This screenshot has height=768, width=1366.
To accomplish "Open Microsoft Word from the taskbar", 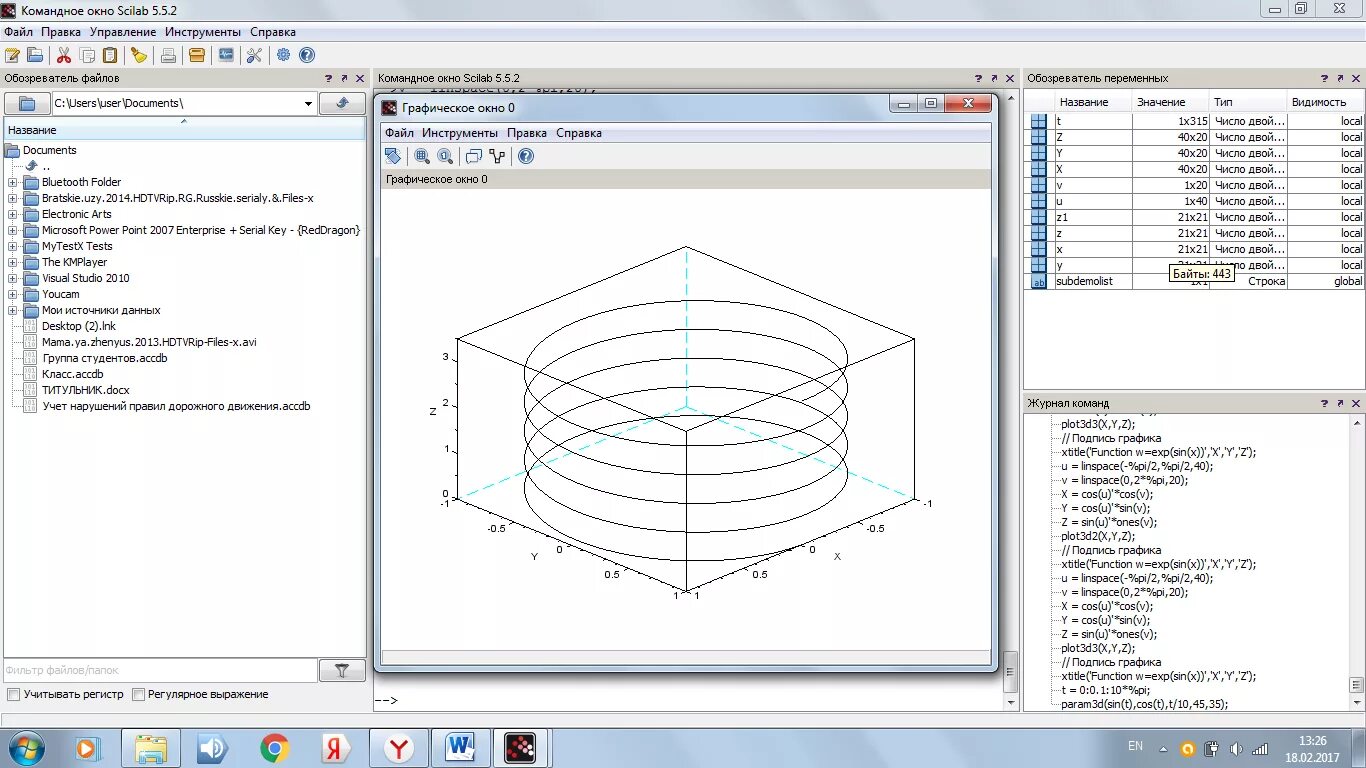I will tap(461, 748).
